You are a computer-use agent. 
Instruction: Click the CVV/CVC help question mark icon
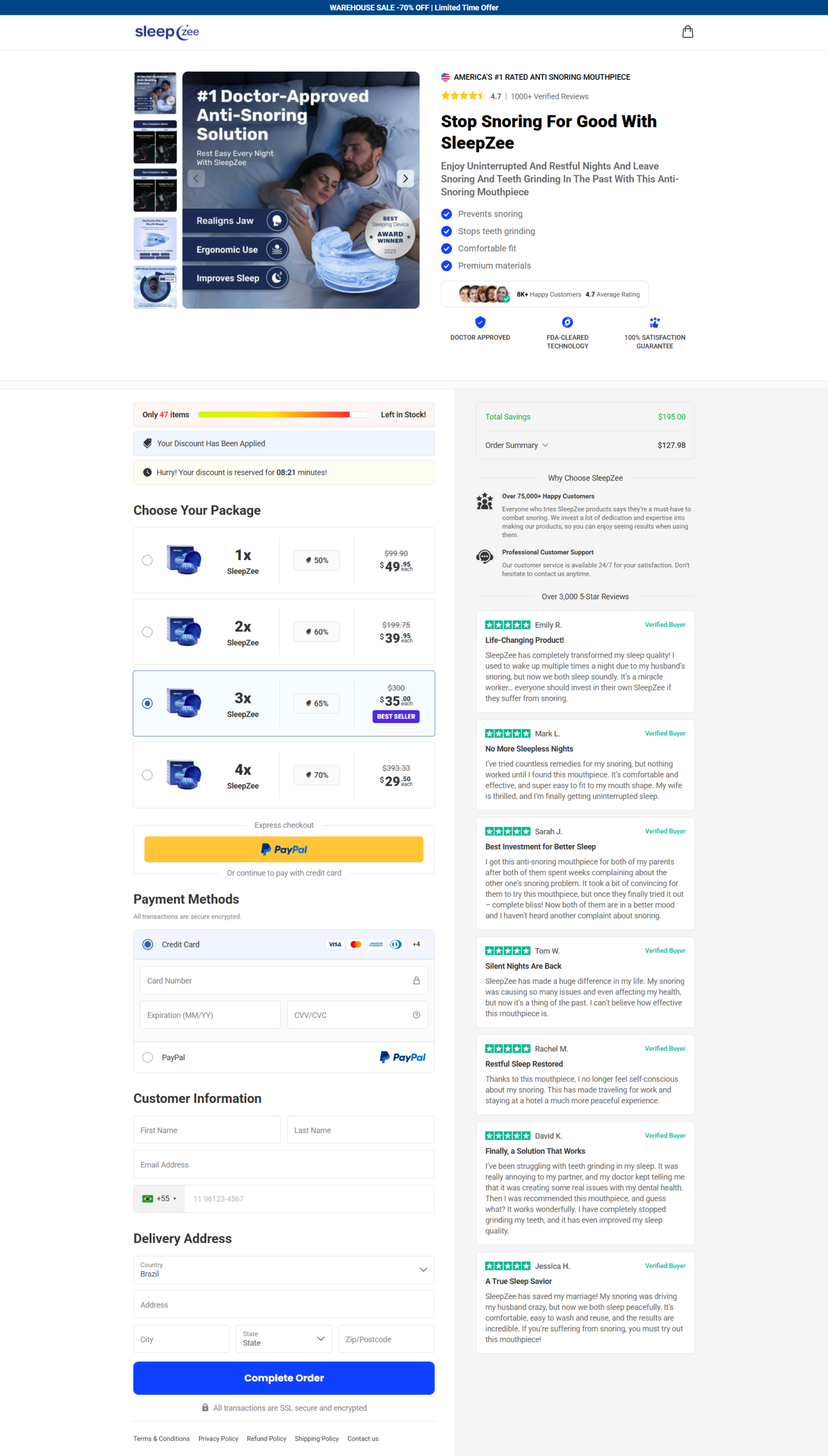[x=416, y=1015]
